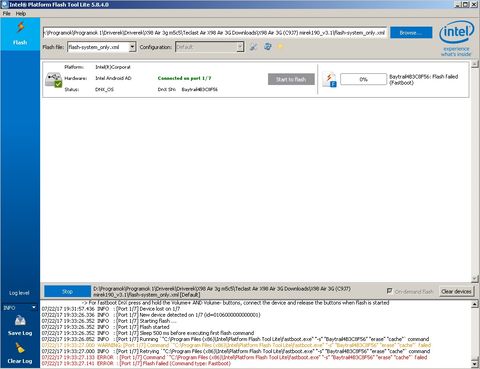The width and height of the screenshot is (480, 369).
Task: Click the log panel scroll down arrow
Action: (x=475, y=364)
